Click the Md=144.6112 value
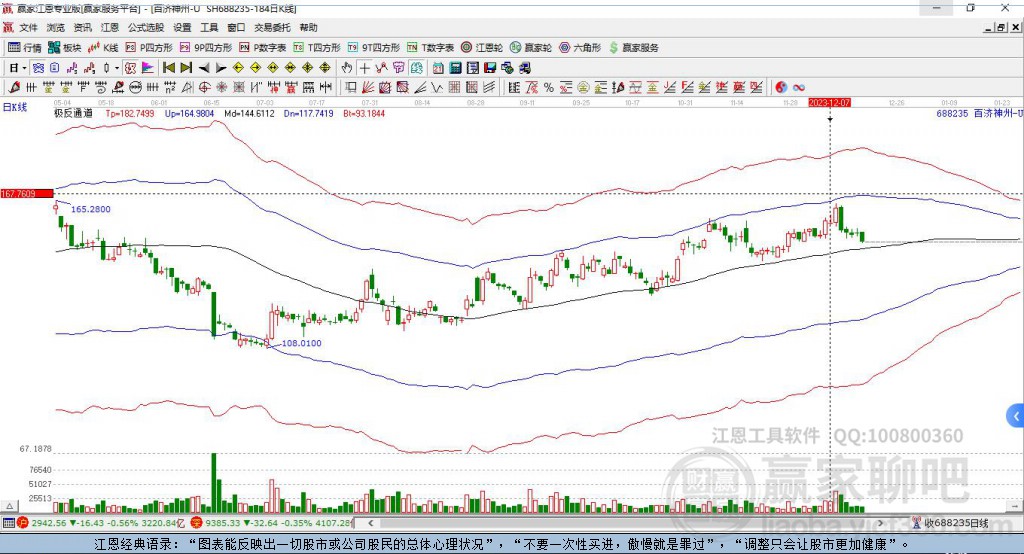 pyautogui.click(x=249, y=113)
